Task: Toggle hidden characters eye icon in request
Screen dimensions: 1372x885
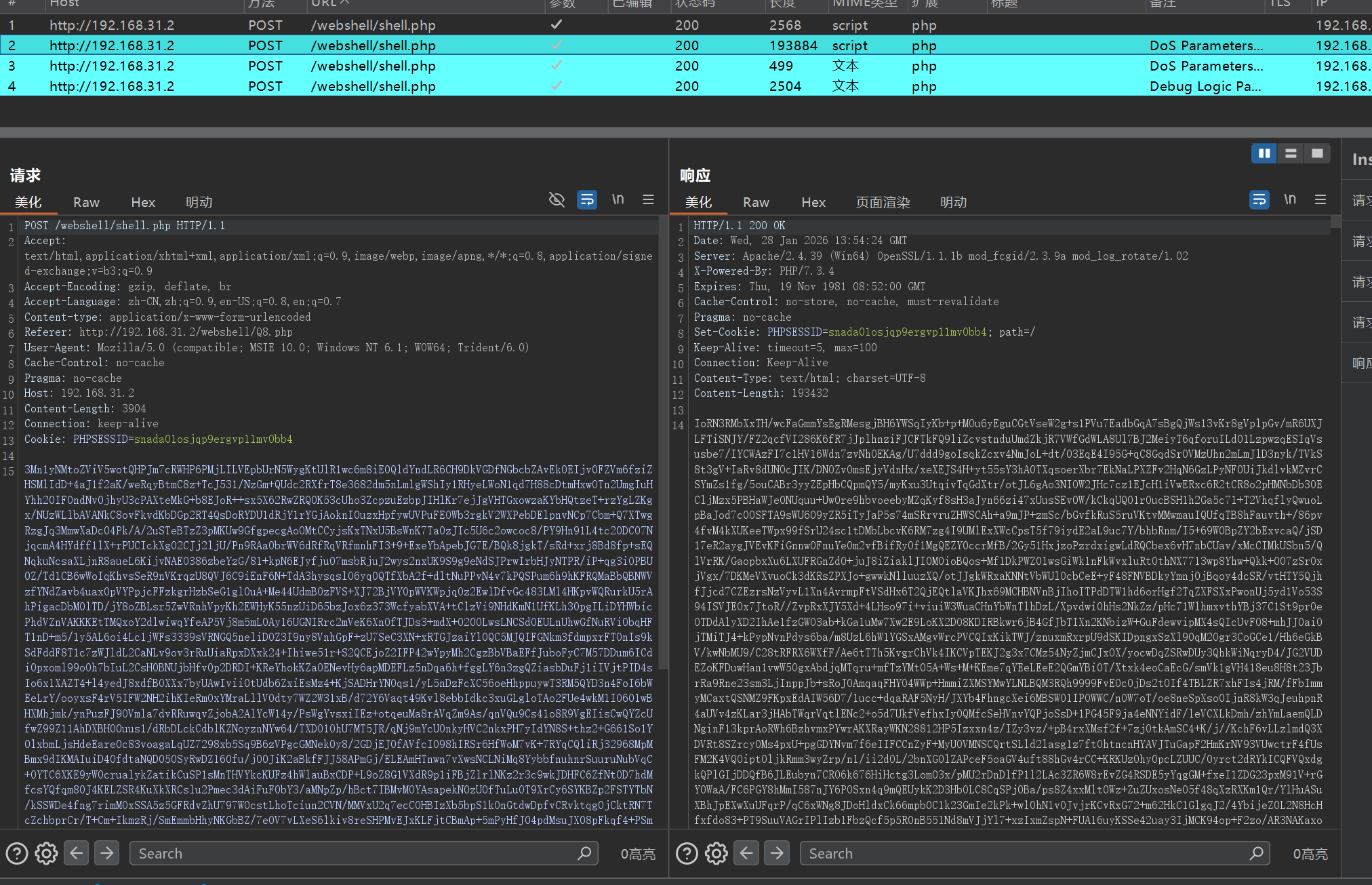Action: [x=557, y=199]
